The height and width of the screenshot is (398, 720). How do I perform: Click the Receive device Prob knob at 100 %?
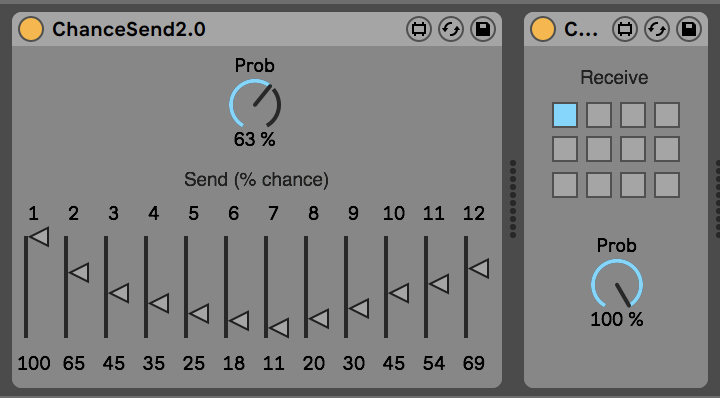617,284
